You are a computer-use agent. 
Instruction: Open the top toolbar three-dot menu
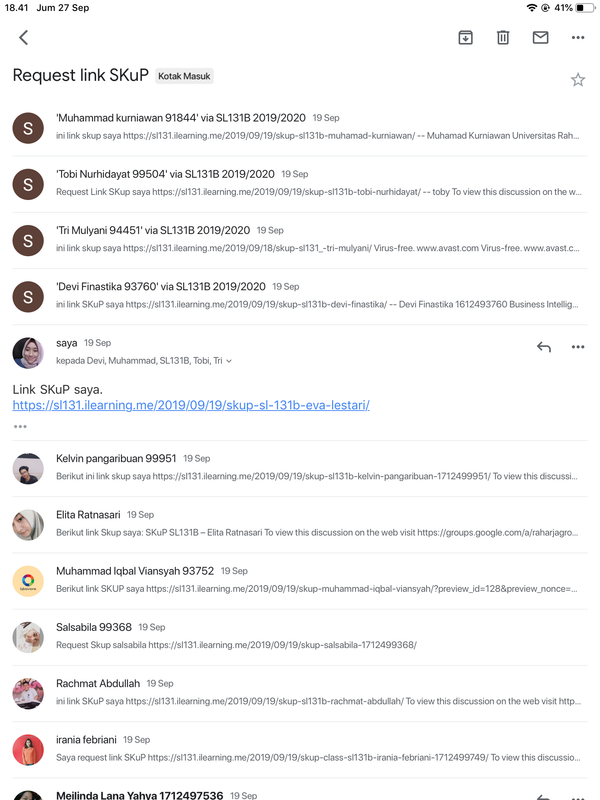point(578,37)
